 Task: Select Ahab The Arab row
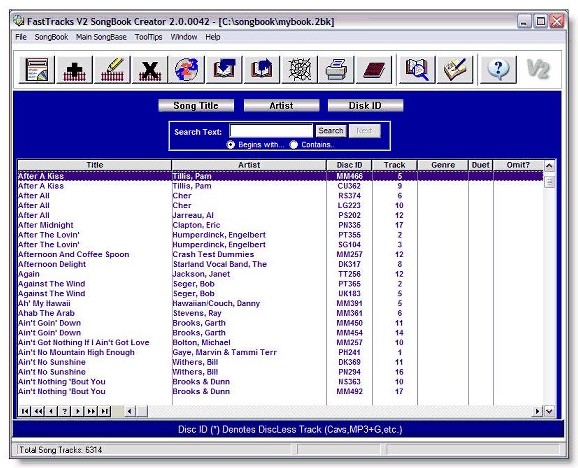click(280, 313)
